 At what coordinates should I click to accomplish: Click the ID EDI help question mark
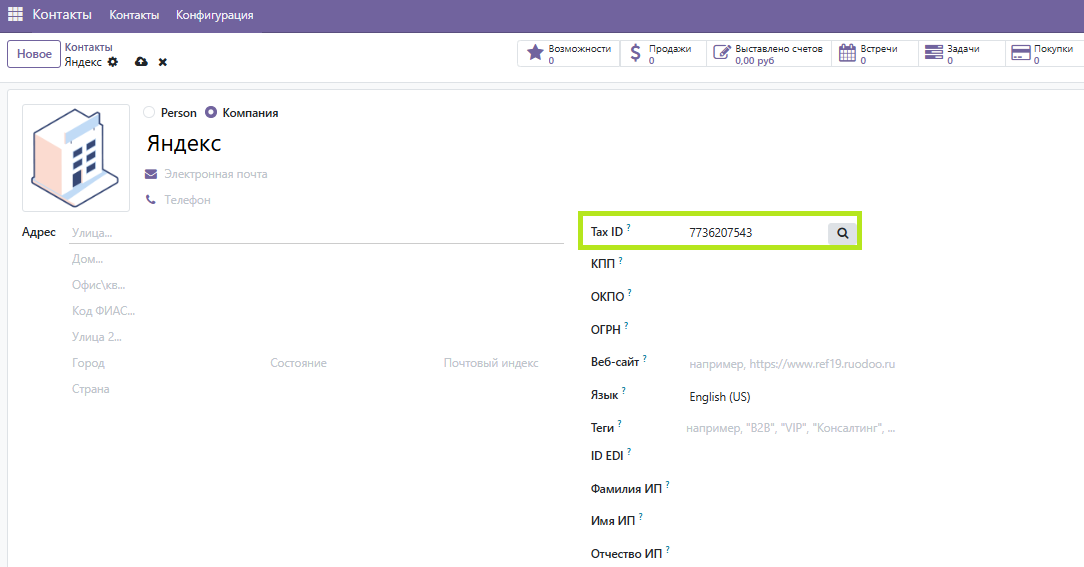click(x=628, y=452)
